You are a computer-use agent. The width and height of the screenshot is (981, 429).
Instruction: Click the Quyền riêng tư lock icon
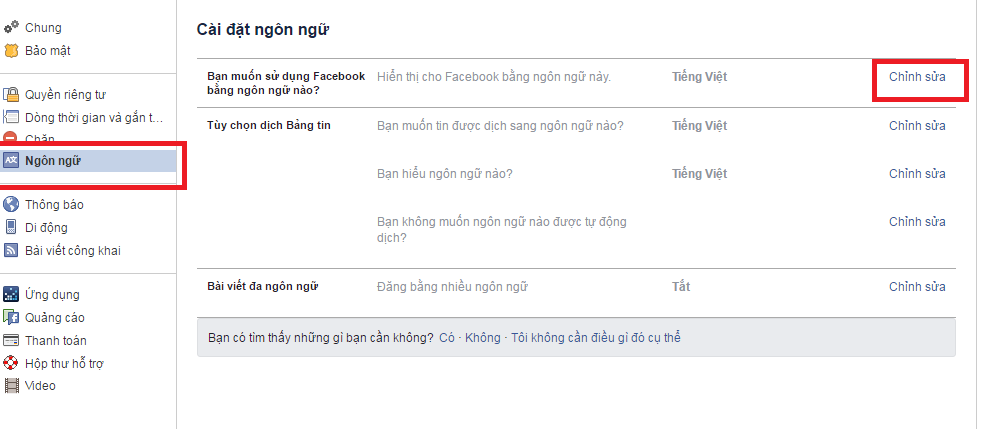[x=11, y=95]
